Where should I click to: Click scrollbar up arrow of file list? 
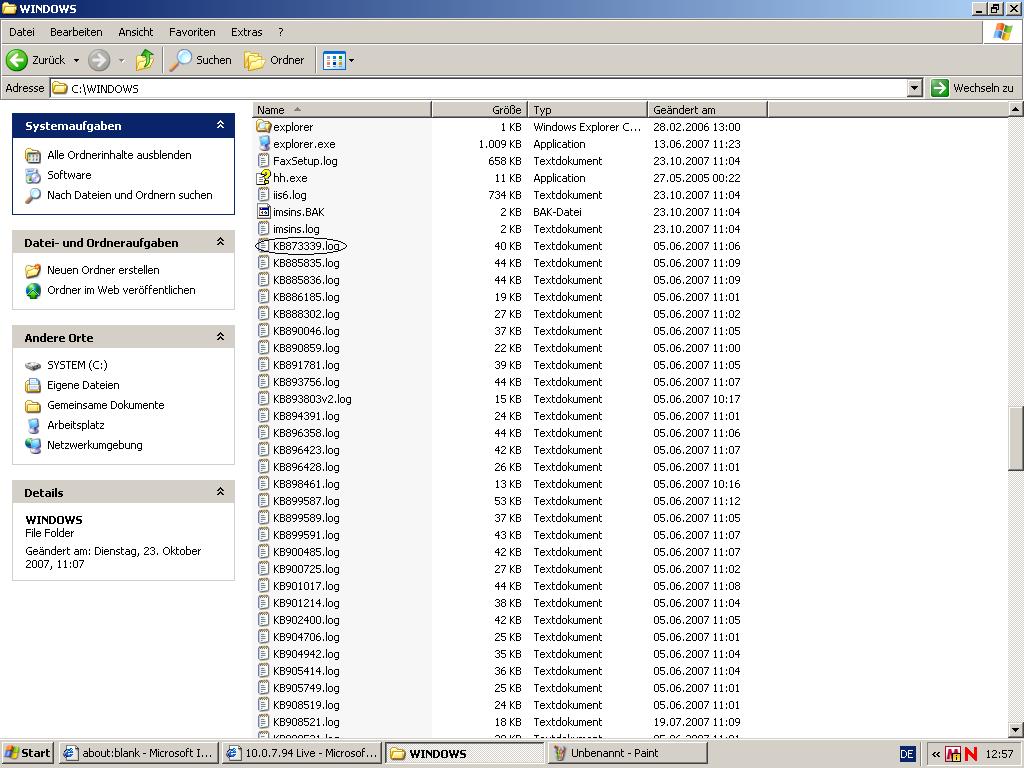[1016, 109]
